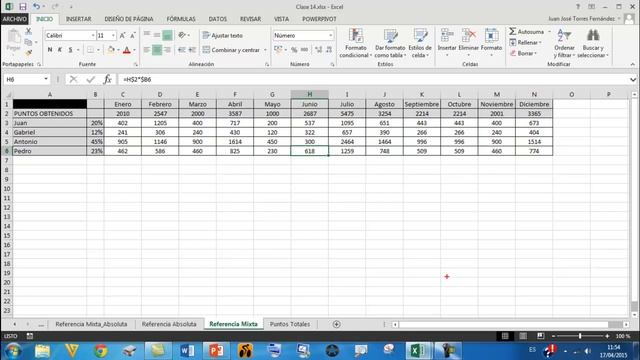The width and height of the screenshot is (640, 360).
Task: Switch to the DATOS ribbon tab
Action: (218, 19)
